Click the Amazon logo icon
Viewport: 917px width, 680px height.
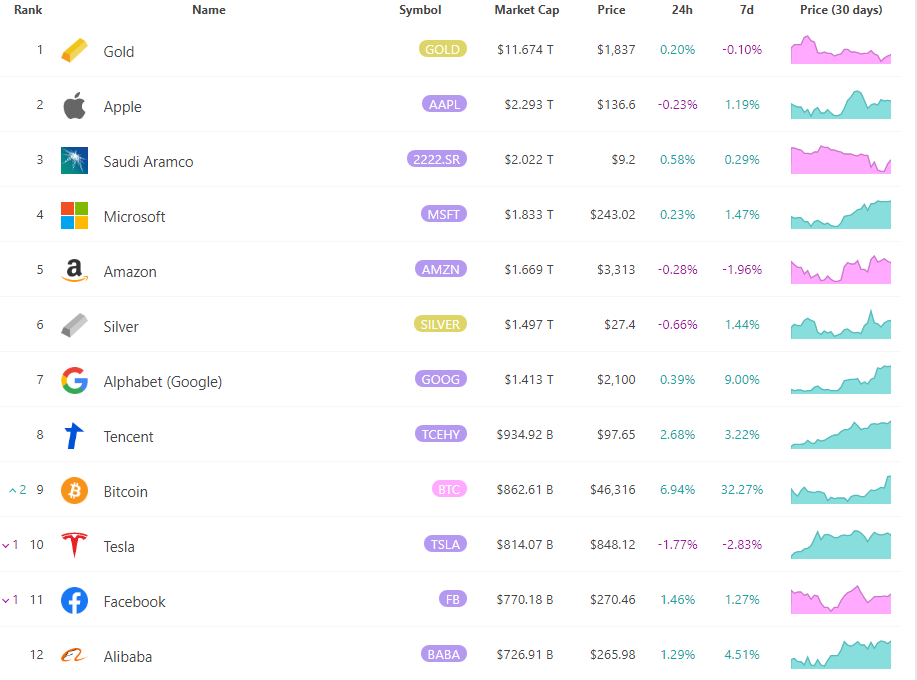click(74, 270)
